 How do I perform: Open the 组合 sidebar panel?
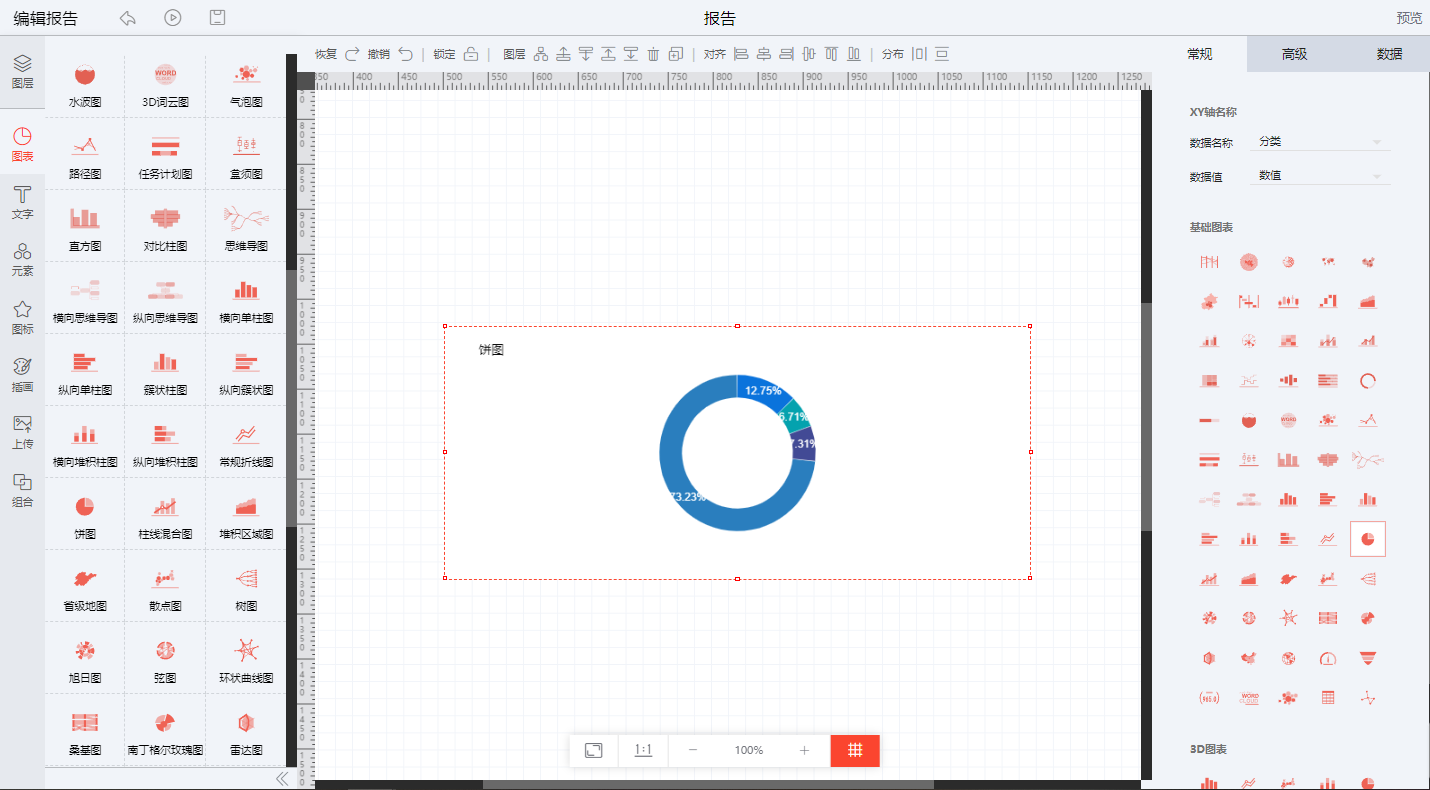coord(22,490)
